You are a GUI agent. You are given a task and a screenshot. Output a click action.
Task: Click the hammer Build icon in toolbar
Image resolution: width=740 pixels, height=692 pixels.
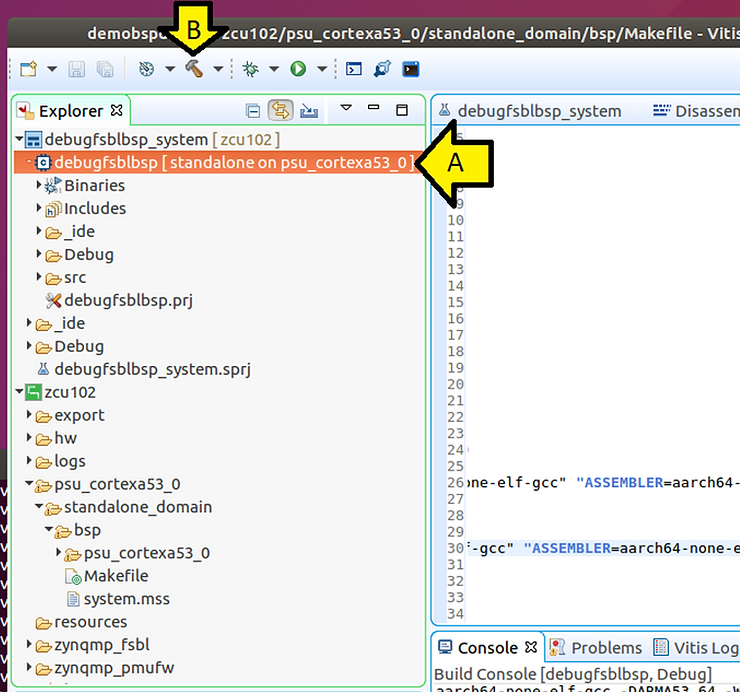[x=194, y=69]
